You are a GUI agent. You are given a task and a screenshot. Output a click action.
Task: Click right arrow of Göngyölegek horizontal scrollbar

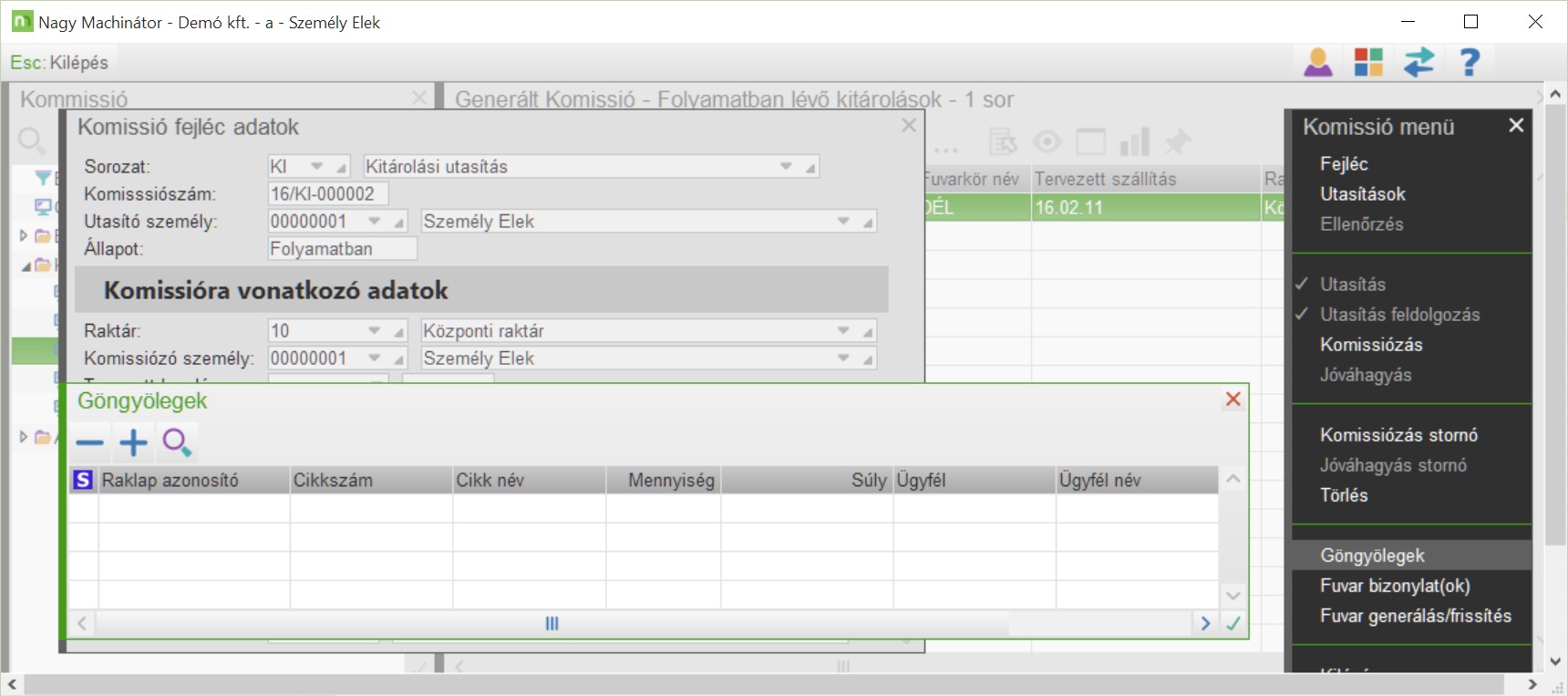(1205, 624)
